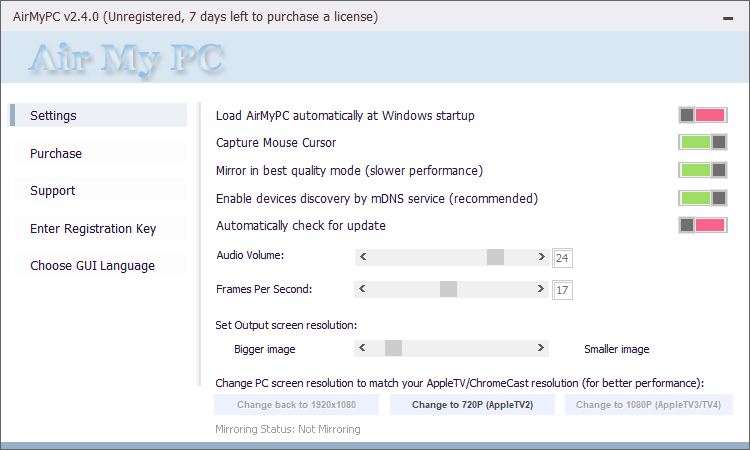Disable the Capture Mouse Cursor switch
This screenshot has height=450, width=750.
(703, 142)
